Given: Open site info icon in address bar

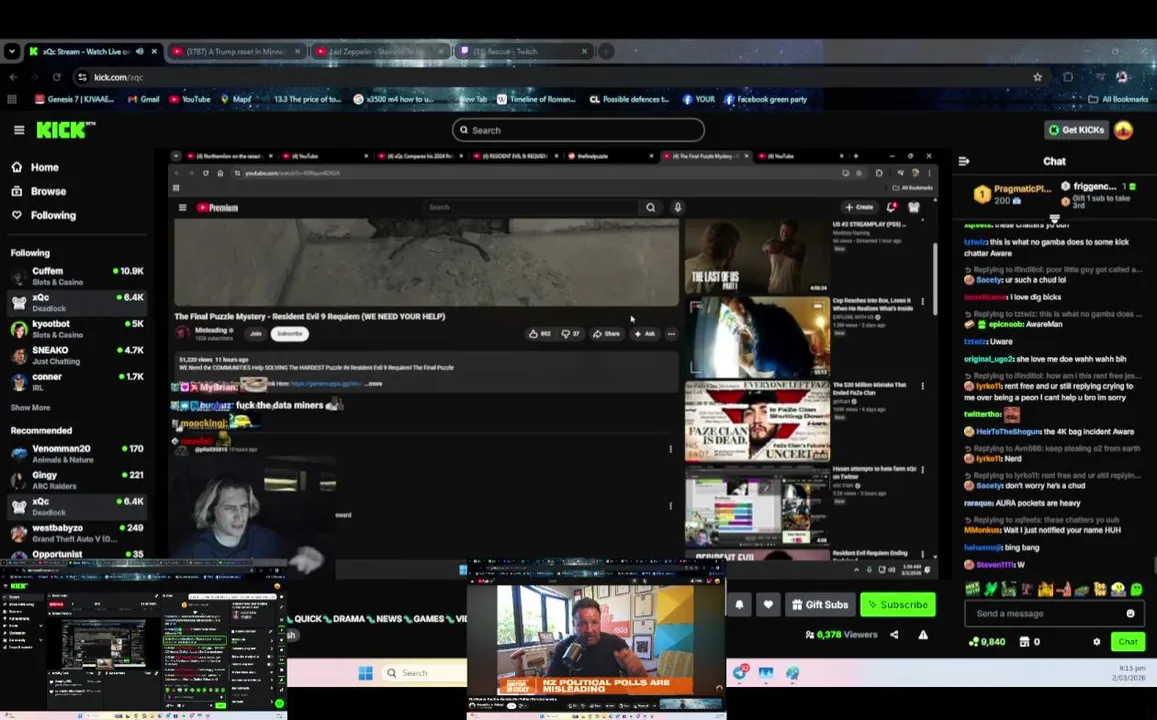Looking at the screenshot, I should (83, 77).
